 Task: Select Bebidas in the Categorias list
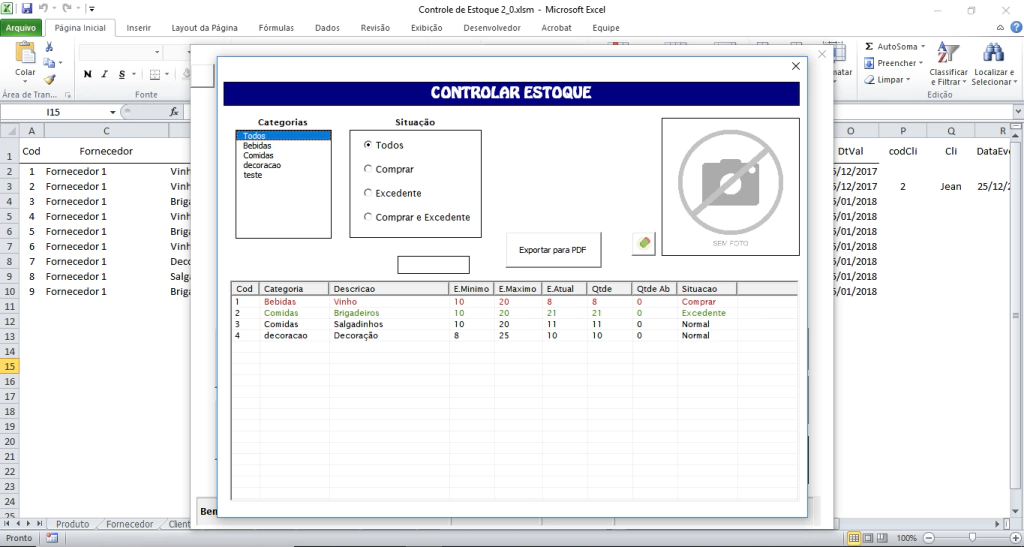point(257,146)
